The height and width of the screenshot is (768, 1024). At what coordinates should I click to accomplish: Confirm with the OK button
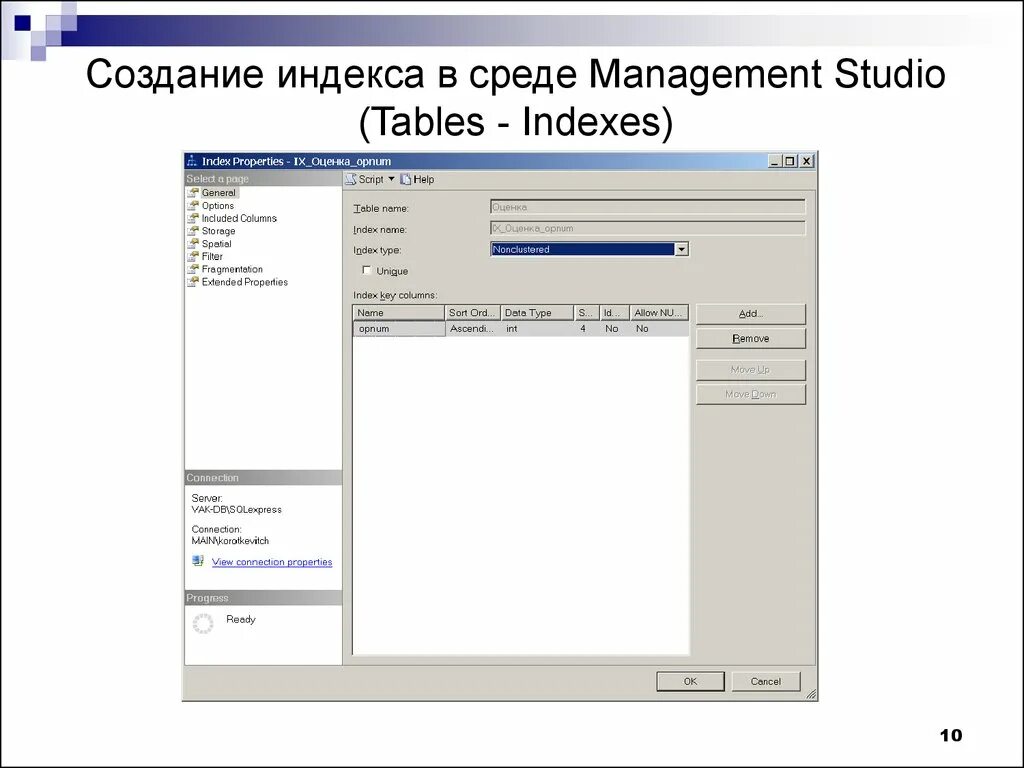(690, 681)
